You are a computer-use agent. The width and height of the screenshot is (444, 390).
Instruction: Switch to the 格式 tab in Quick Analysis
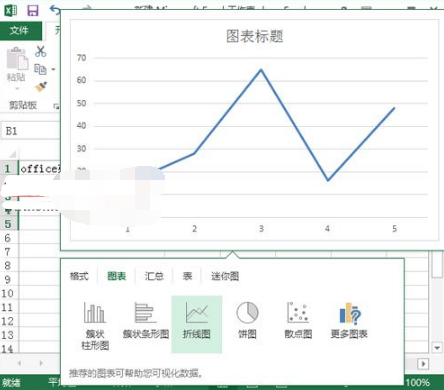[x=79, y=276]
